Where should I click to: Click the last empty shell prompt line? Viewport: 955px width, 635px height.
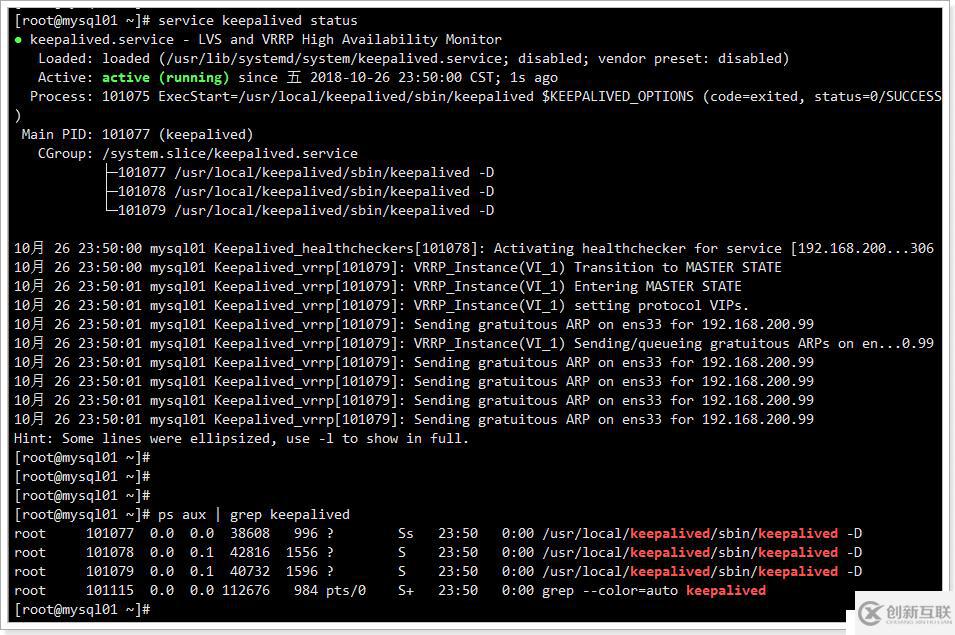pos(82,610)
